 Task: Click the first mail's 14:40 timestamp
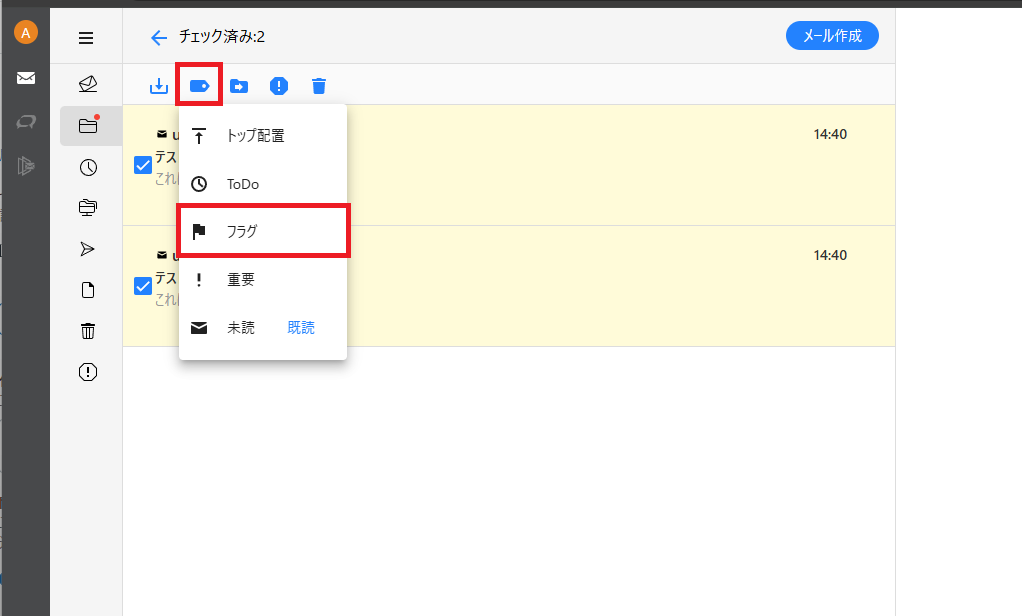830,134
